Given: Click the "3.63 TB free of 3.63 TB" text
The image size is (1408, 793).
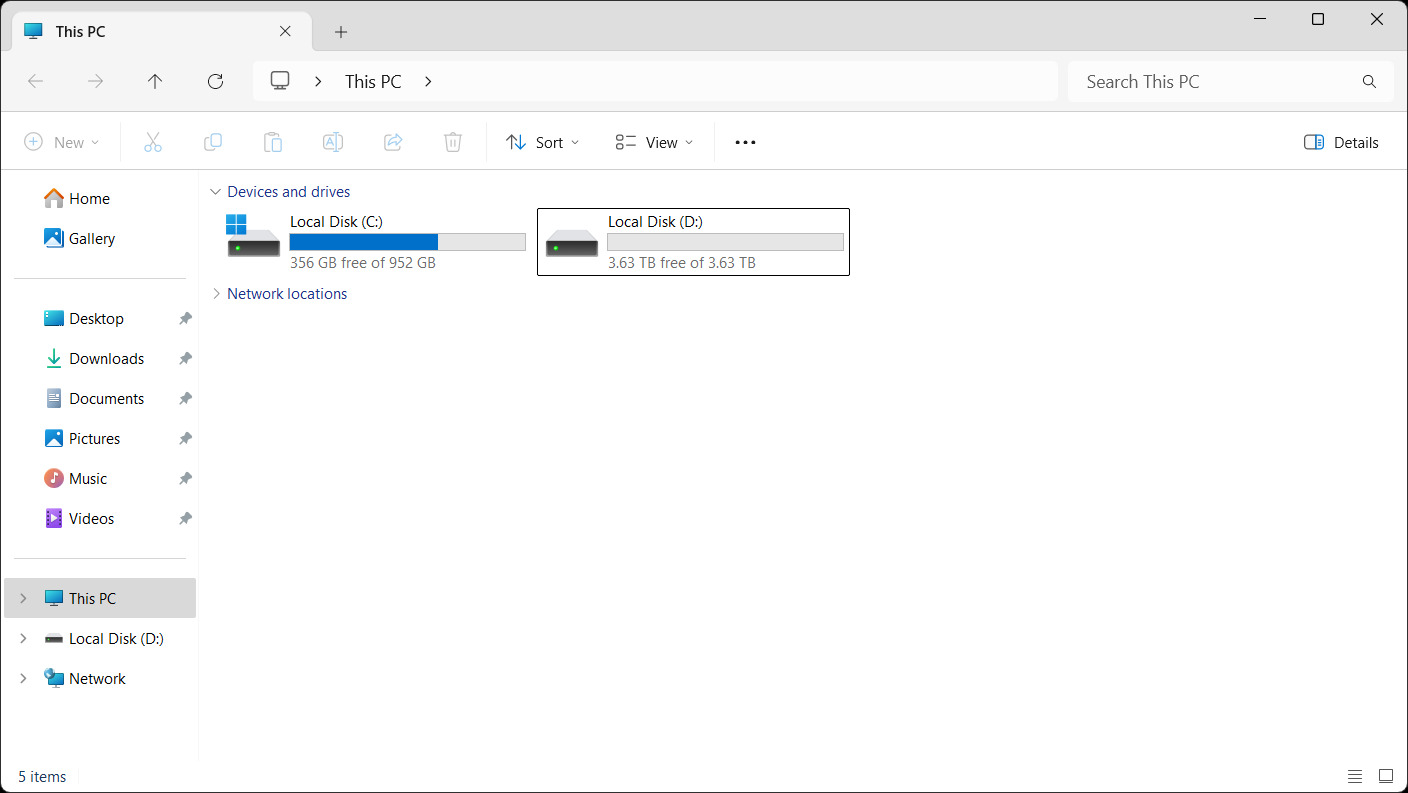Looking at the screenshot, I should 682,263.
